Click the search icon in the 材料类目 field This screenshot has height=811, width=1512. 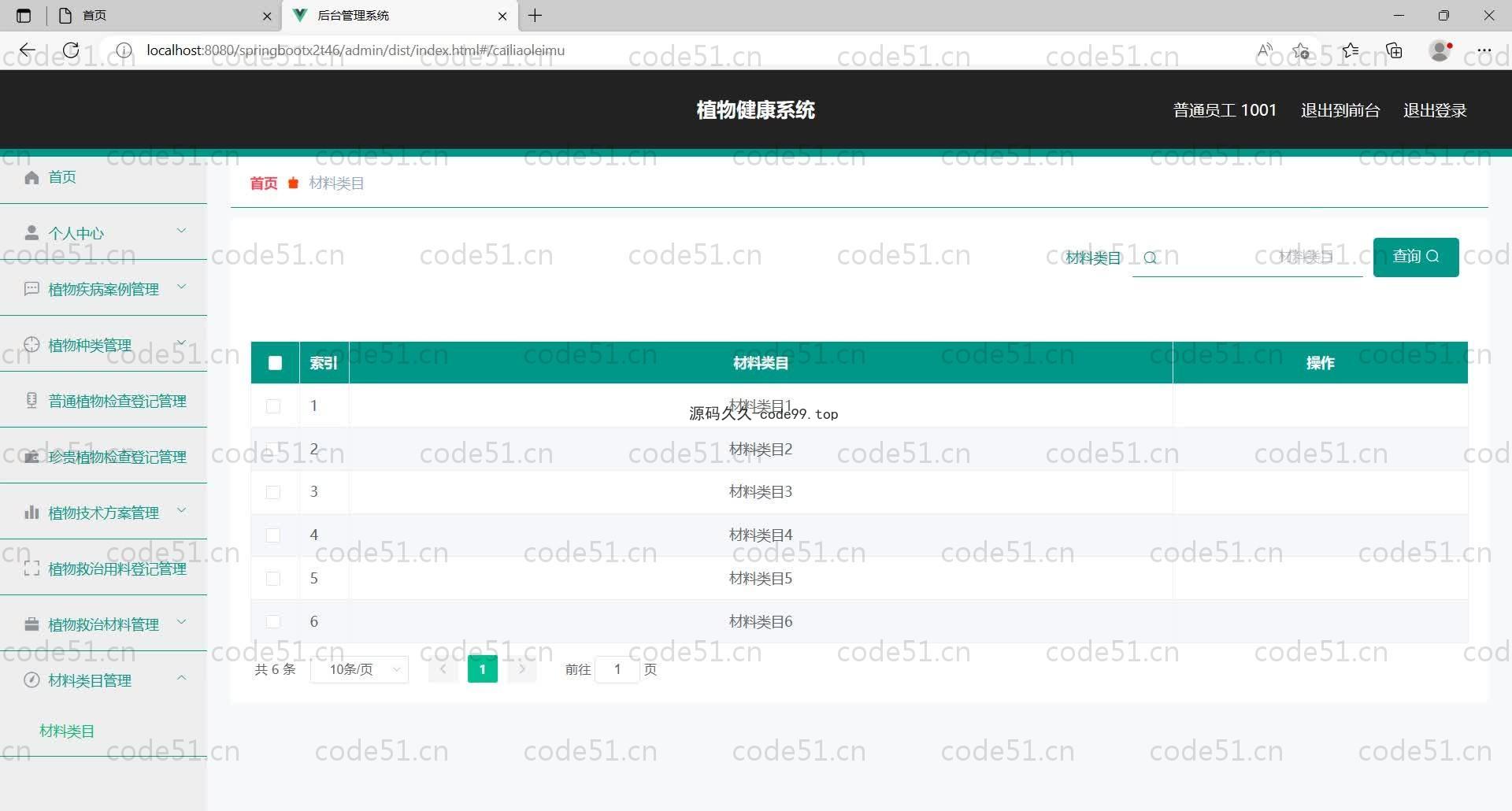click(x=1150, y=257)
